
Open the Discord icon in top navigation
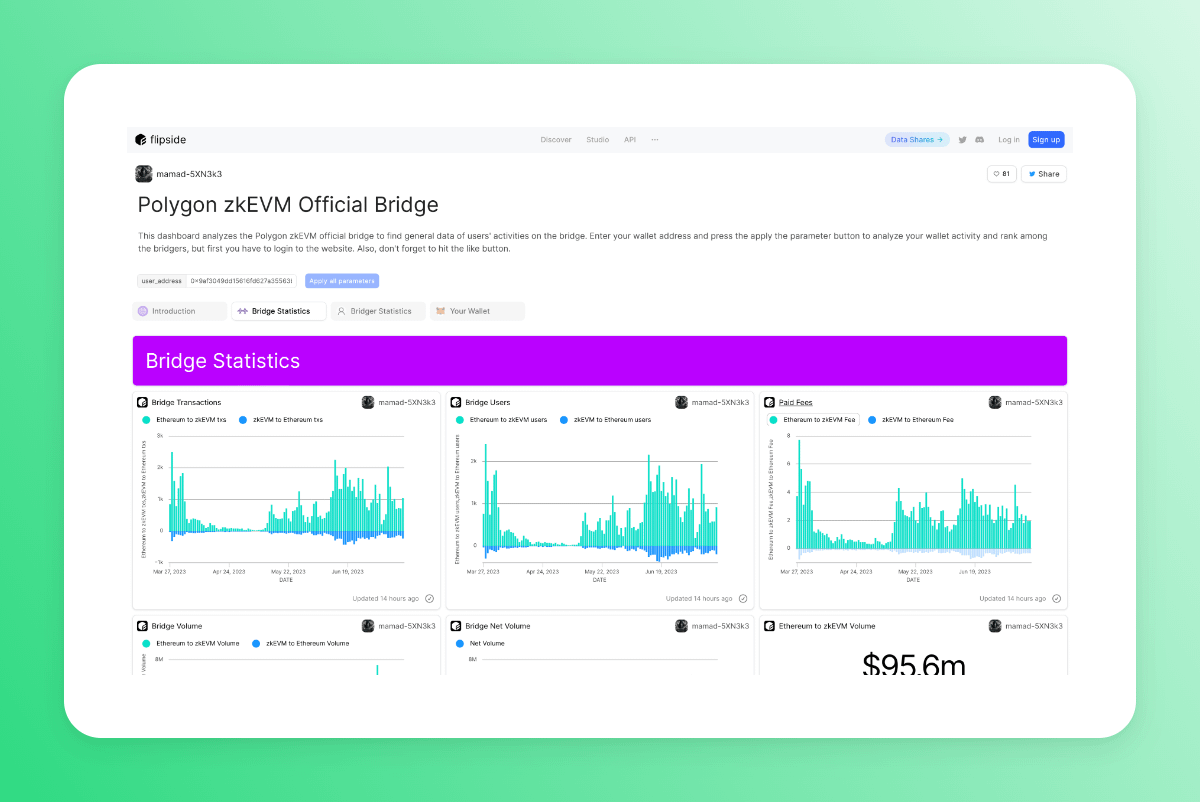click(x=980, y=140)
